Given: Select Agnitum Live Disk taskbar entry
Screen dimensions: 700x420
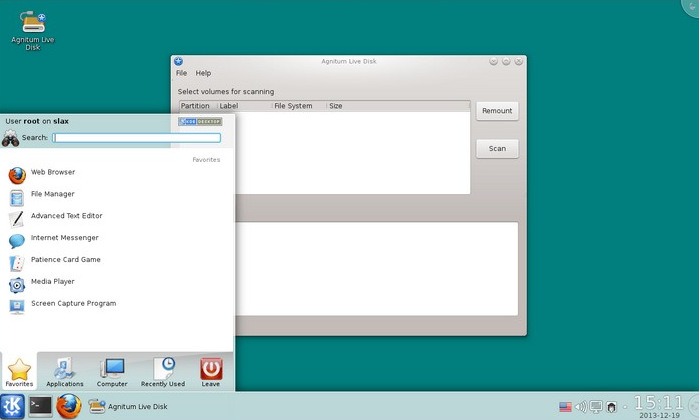Looking at the screenshot, I should pyautogui.click(x=128, y=406).
